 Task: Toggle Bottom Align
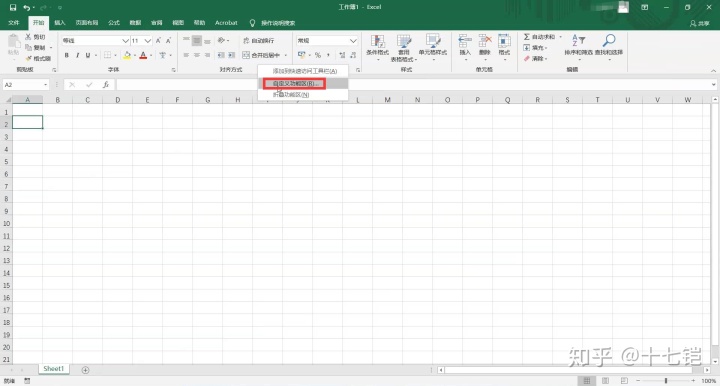[x=208, y=40]
